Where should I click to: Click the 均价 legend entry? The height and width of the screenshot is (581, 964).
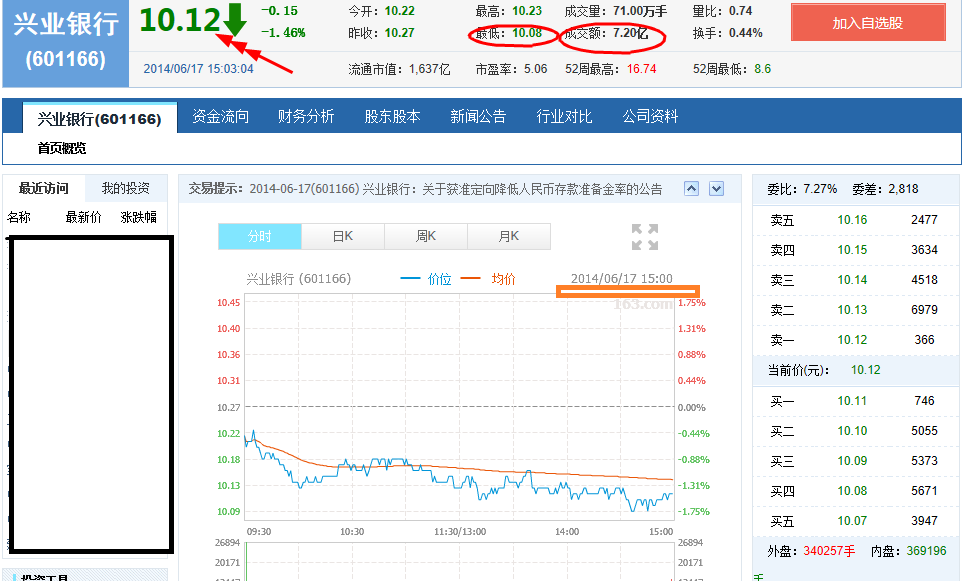[488, 279]
